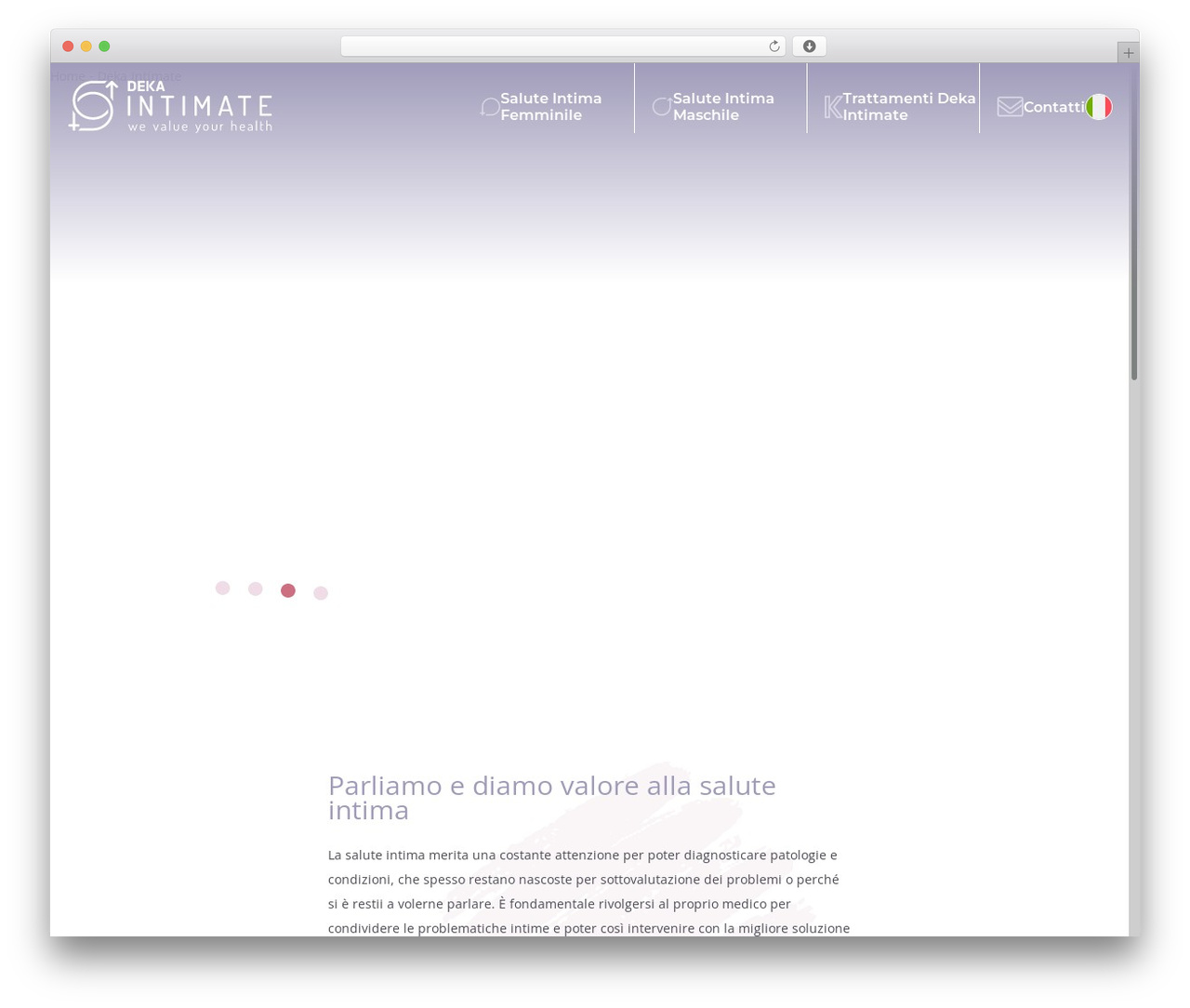Image resolution: width=1190 pixels, height=1008 pixels.
Task: Click the envelope icon beside Contatti
Action: click(1010, 107)
